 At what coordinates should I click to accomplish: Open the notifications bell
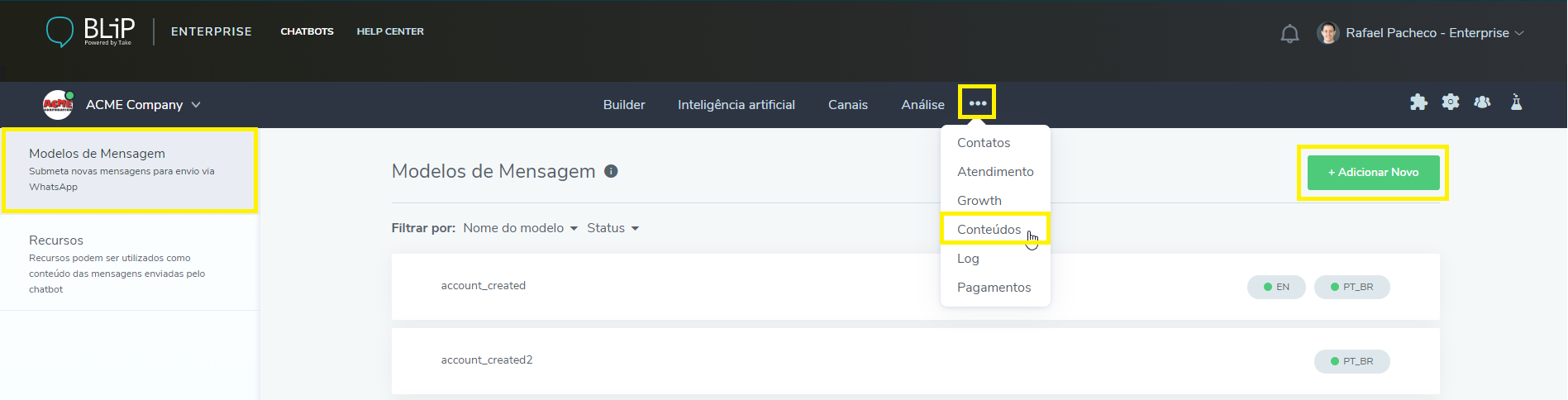[1289, 34]
